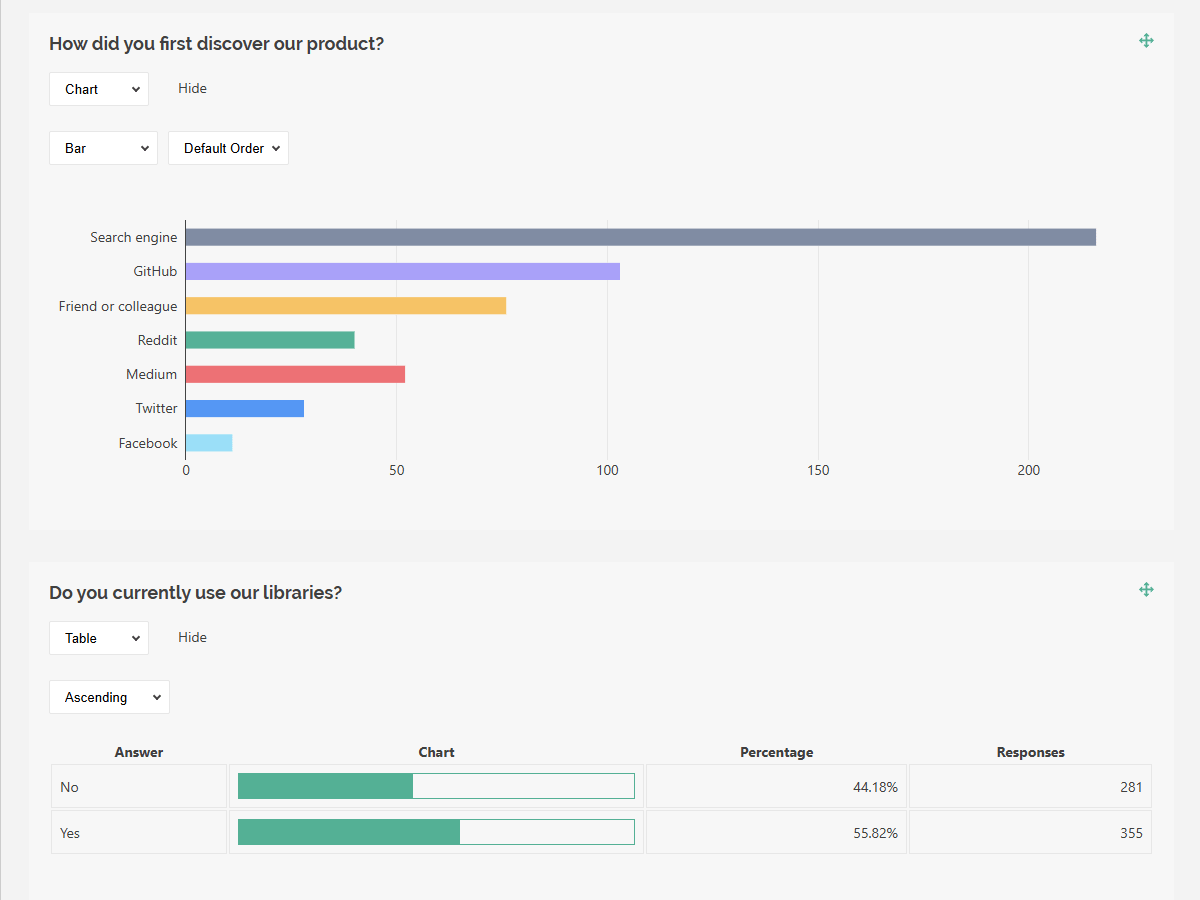Screen dimensions: 1200x900
Task: Click the 'GitHub' axis label
Action: point(155,271)
